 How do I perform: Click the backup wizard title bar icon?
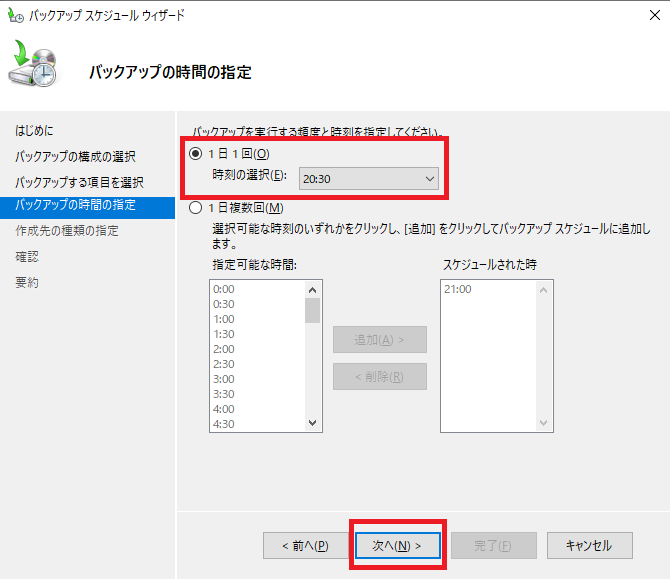click(x=14, y=16)
